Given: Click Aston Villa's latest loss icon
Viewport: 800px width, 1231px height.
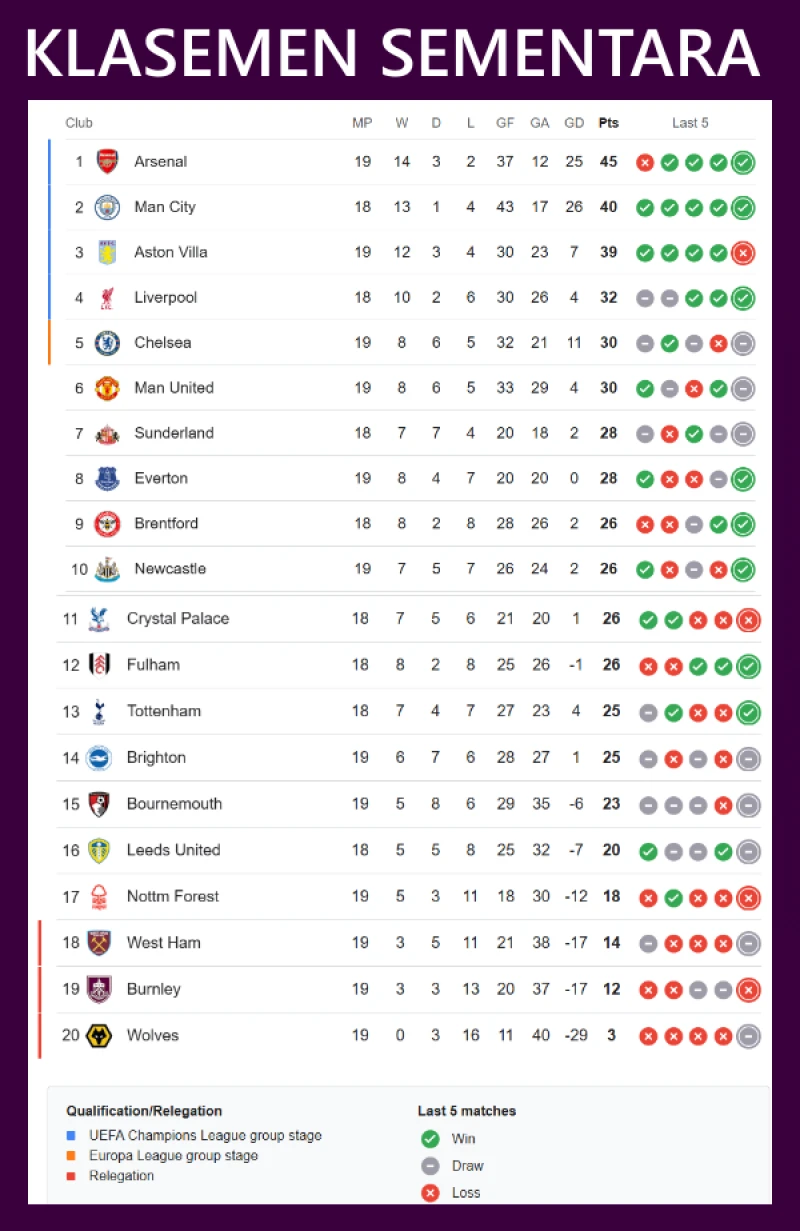Looking at the screenshot, I should tap(742, 253).
